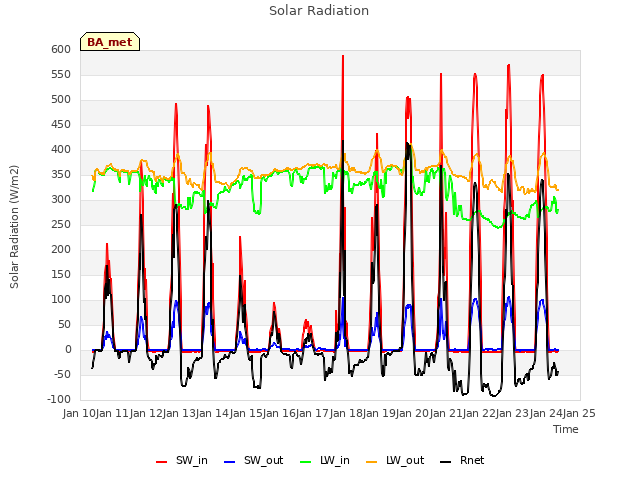Click the Jan 22 x-axis date label
Screen dimensions: 640x480
point(479,414)
